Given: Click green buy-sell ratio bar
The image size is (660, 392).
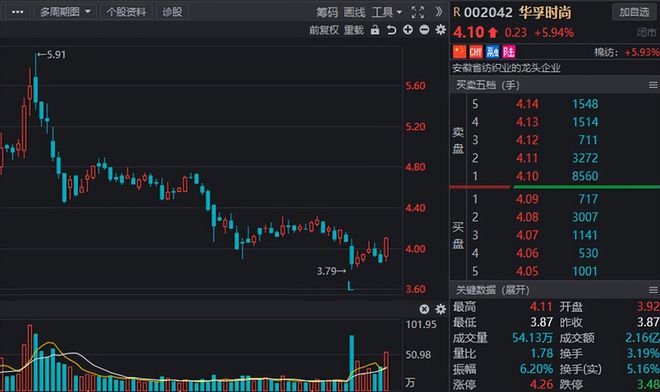Looking at the screenshot, I should [586, 187].
